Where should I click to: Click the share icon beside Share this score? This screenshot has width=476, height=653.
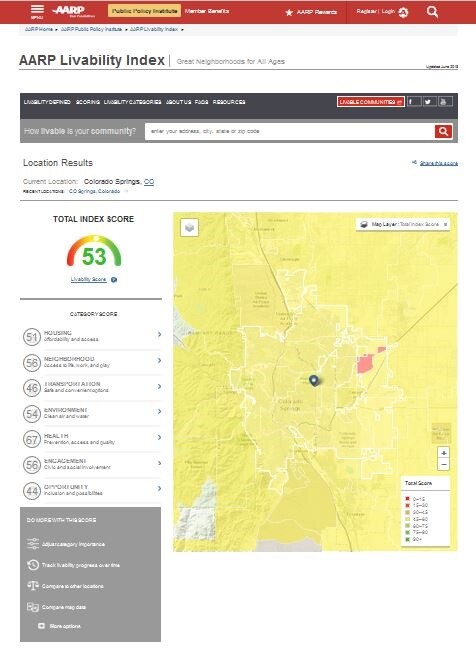[414, 162]
